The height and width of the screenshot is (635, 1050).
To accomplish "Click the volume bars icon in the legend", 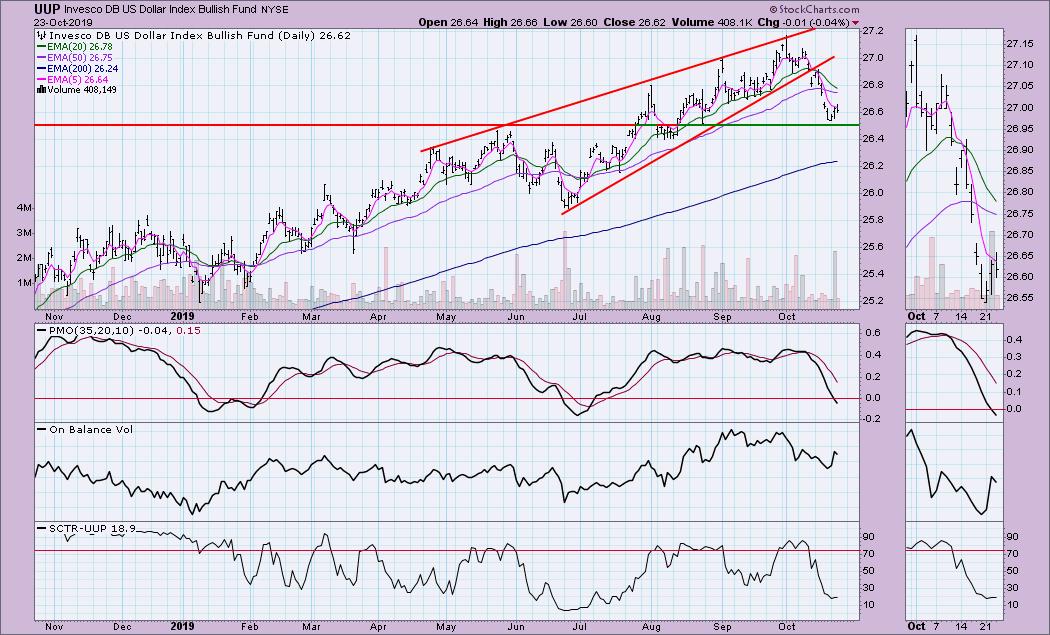I will click(42, 89).
